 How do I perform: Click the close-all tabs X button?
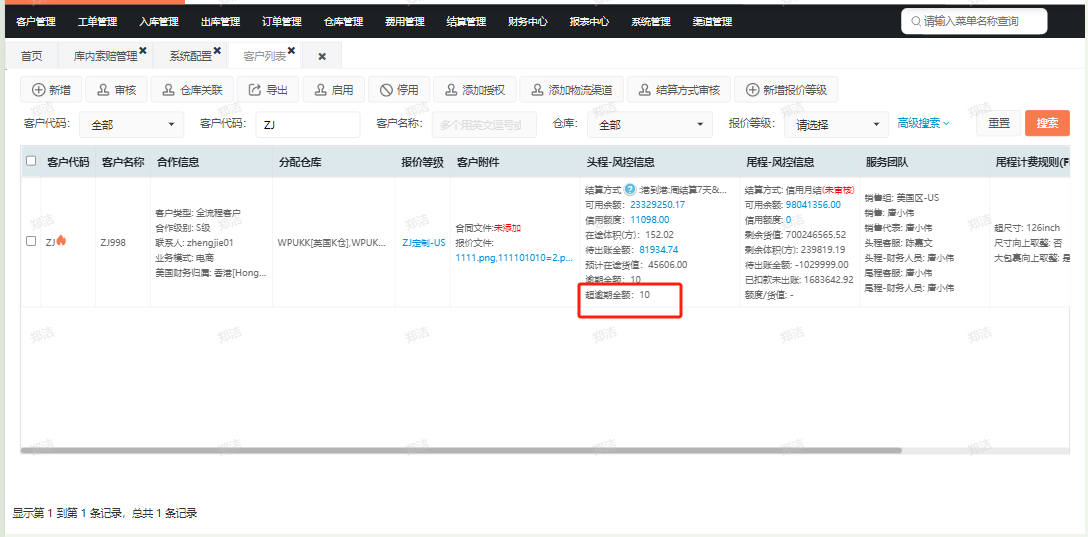tap(322, 57)
